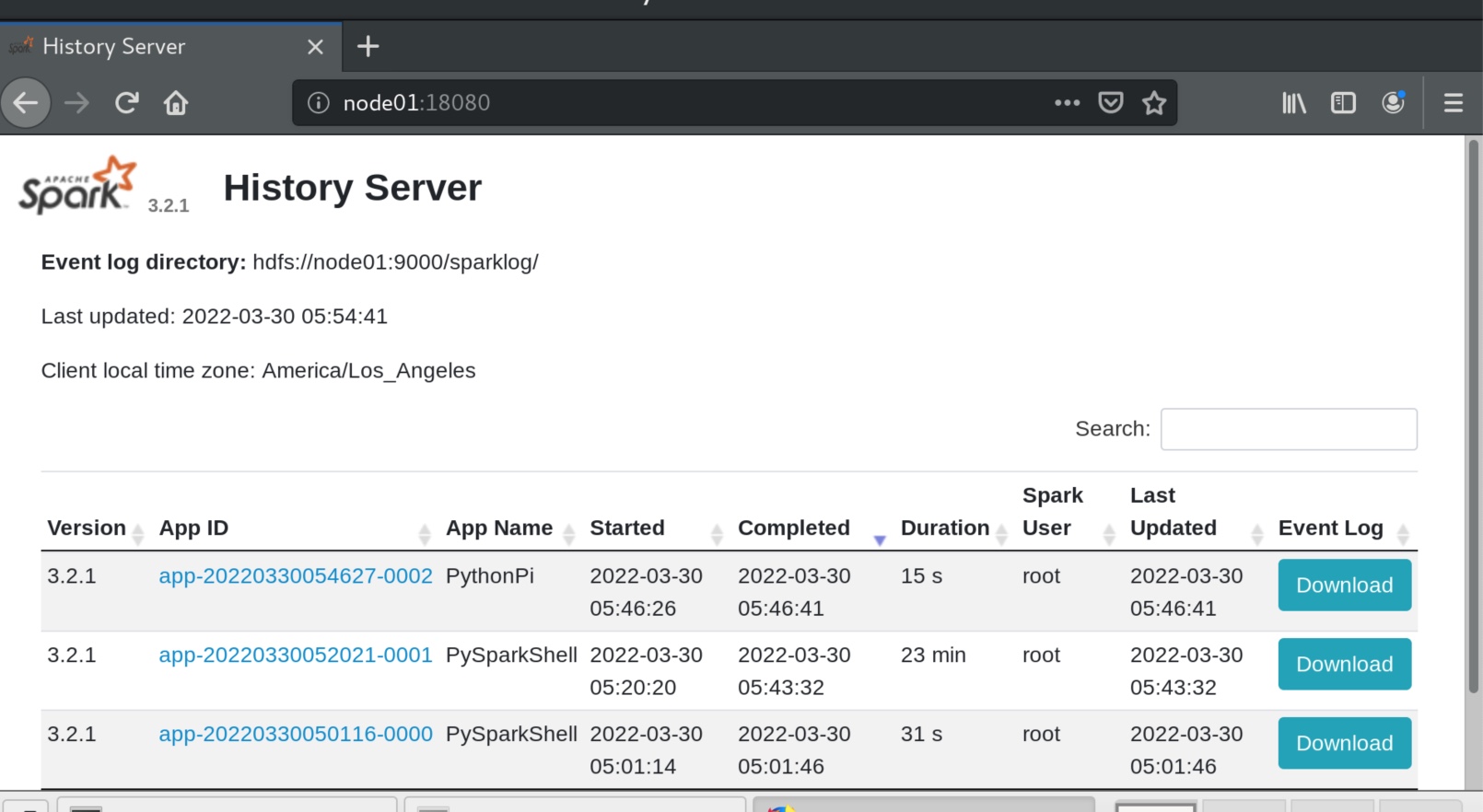Viewport: 1483px width, 812px height.
Task: Sort table by App Name column
Action: 510,528
